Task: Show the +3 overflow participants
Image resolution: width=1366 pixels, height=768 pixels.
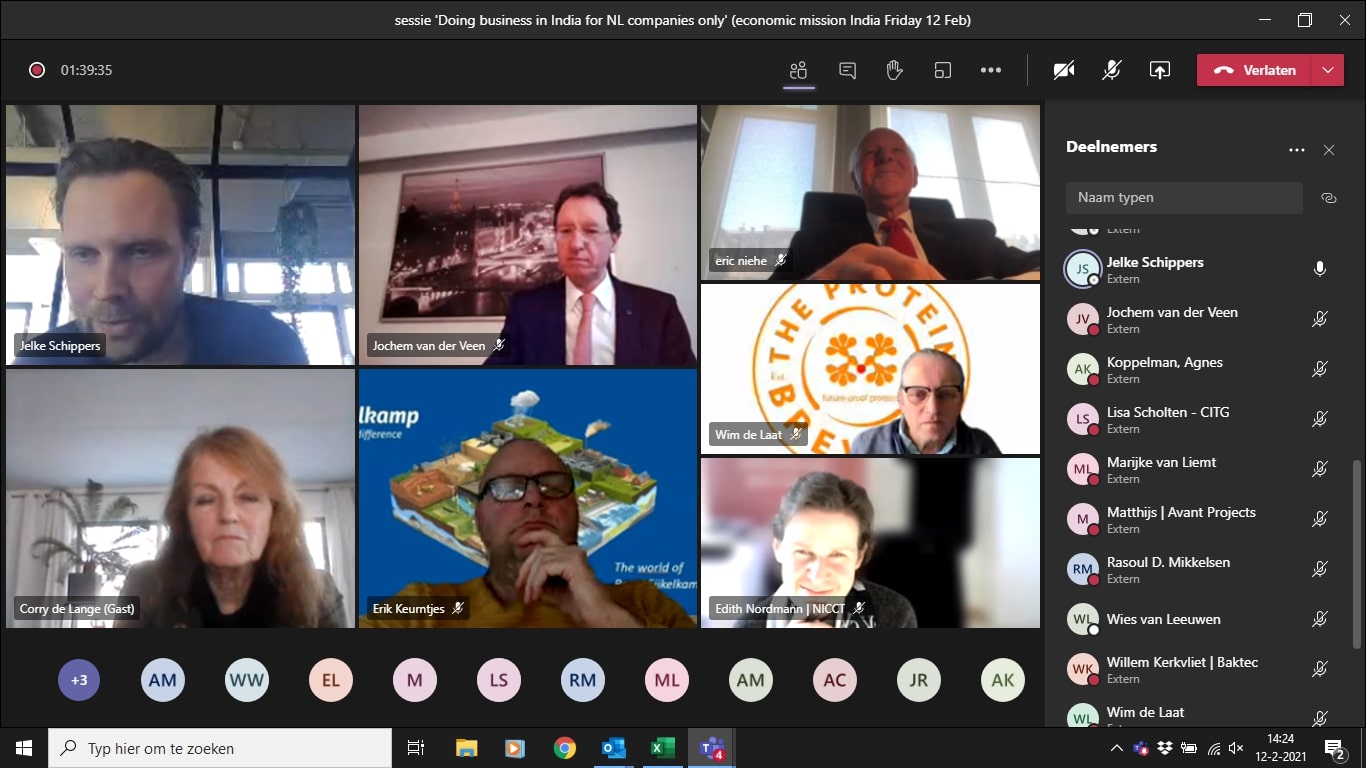Action: pyautogui.click(x=79, y=680)
